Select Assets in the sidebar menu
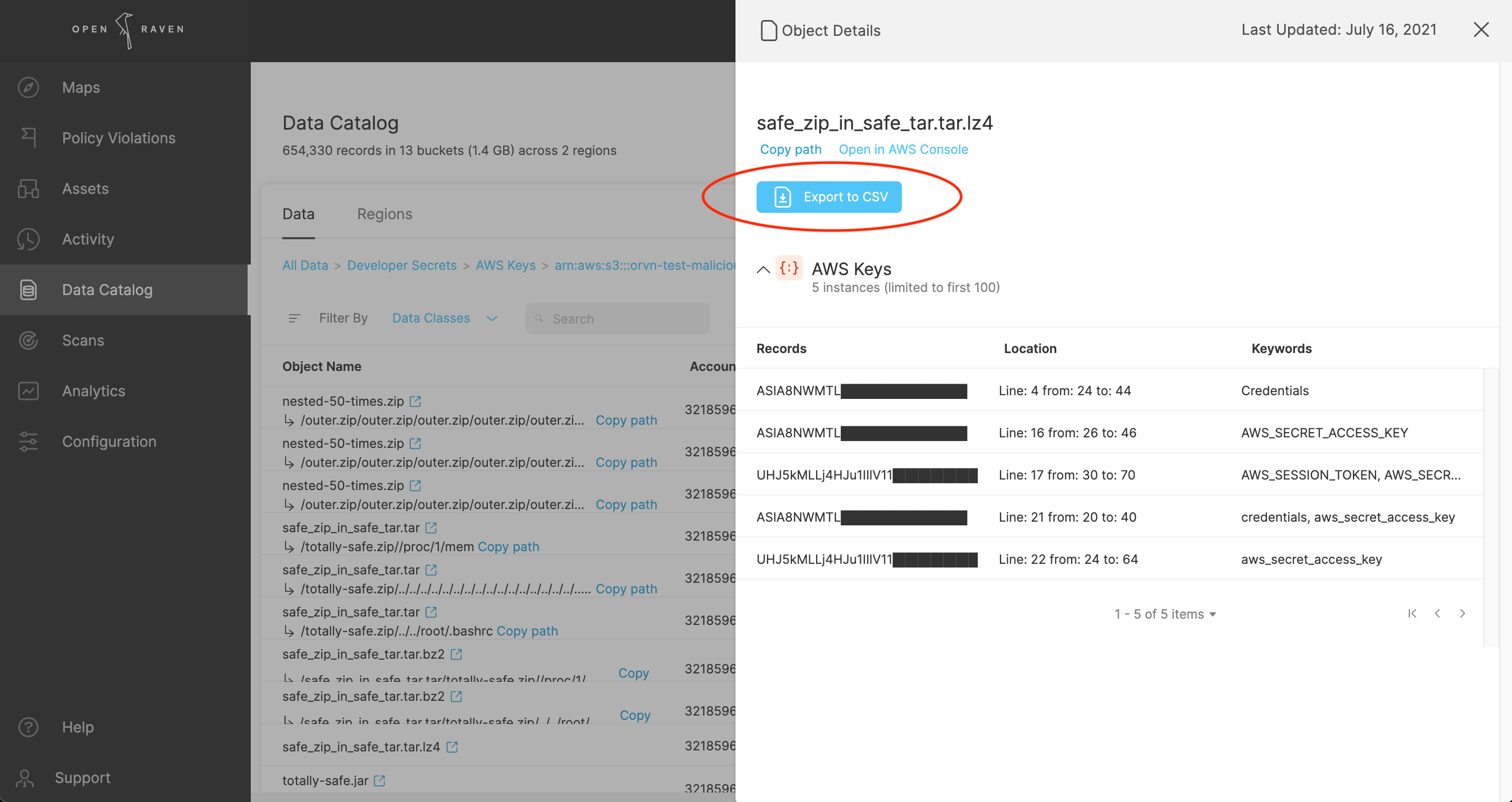This screenshot has width=1512, height=802. (x=86, y=189)
